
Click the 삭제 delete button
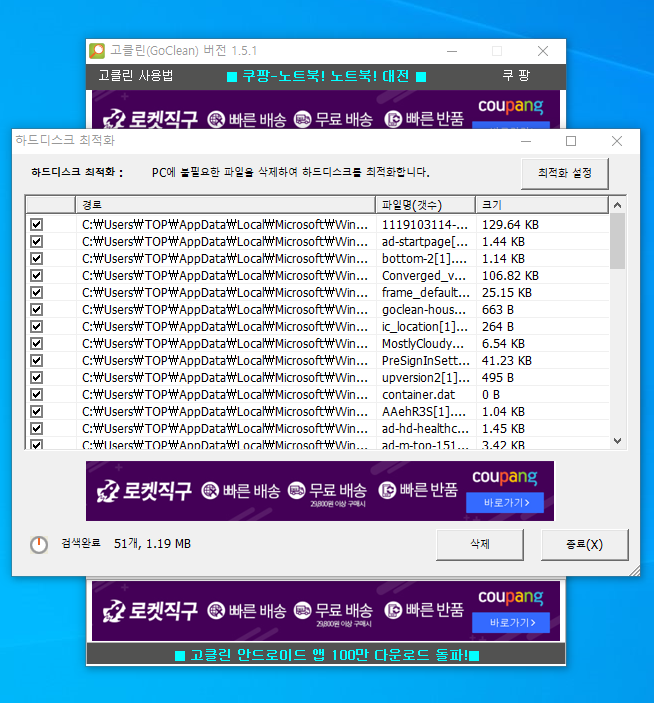[480, 544]
